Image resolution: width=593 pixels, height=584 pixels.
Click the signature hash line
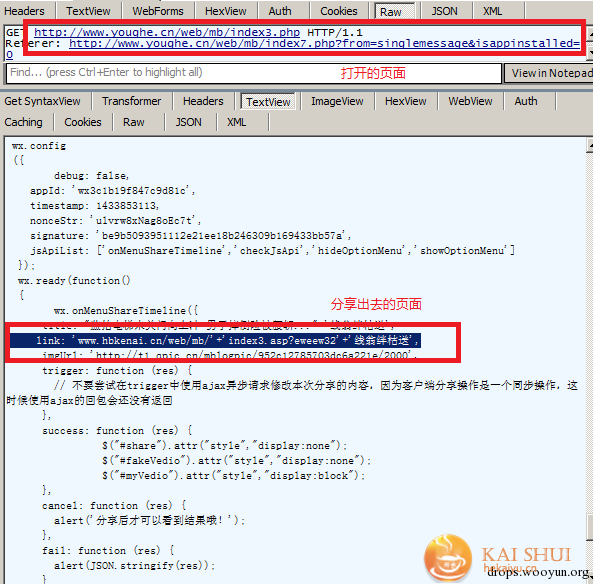[191, 235]
